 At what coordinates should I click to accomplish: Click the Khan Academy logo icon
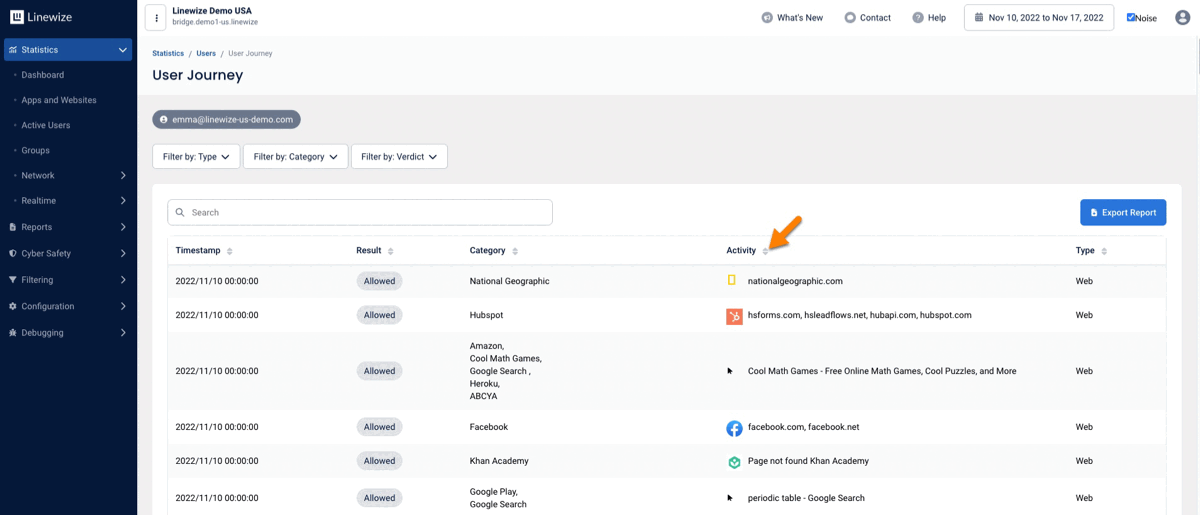[x=734, y=462]
